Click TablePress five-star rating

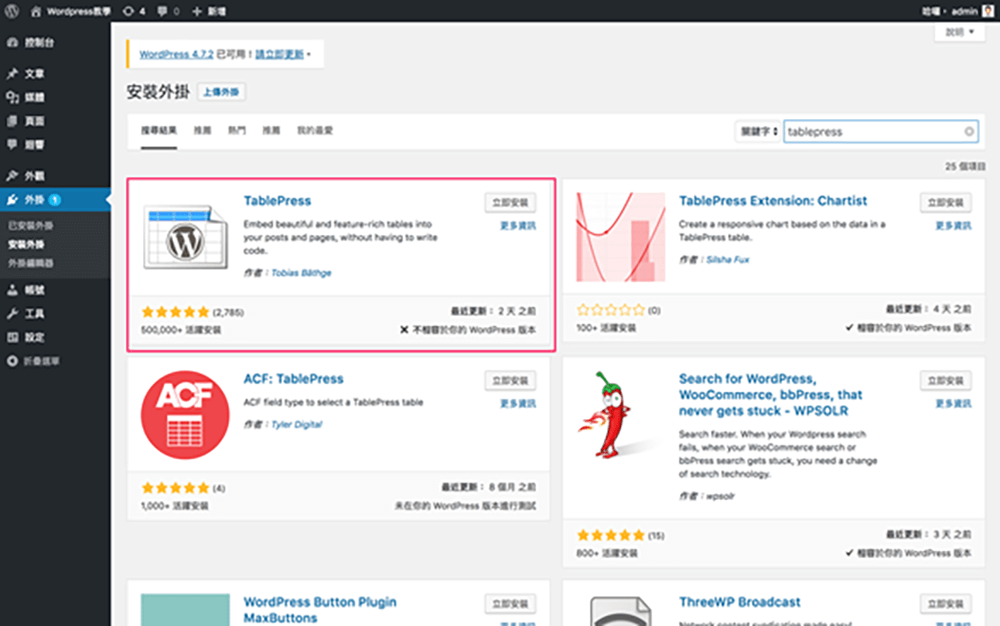[x=175, y=312]
